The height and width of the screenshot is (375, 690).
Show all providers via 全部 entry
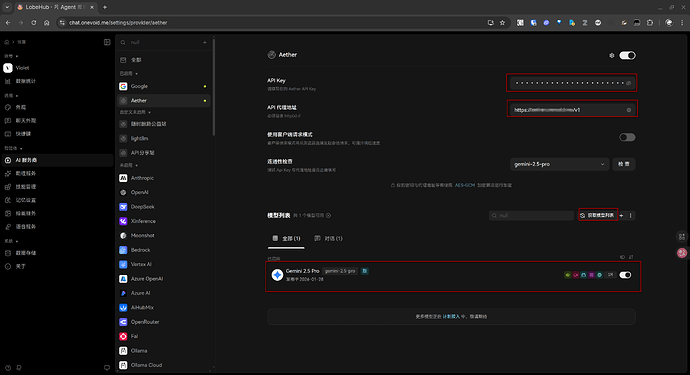click(x=163, y=60)
